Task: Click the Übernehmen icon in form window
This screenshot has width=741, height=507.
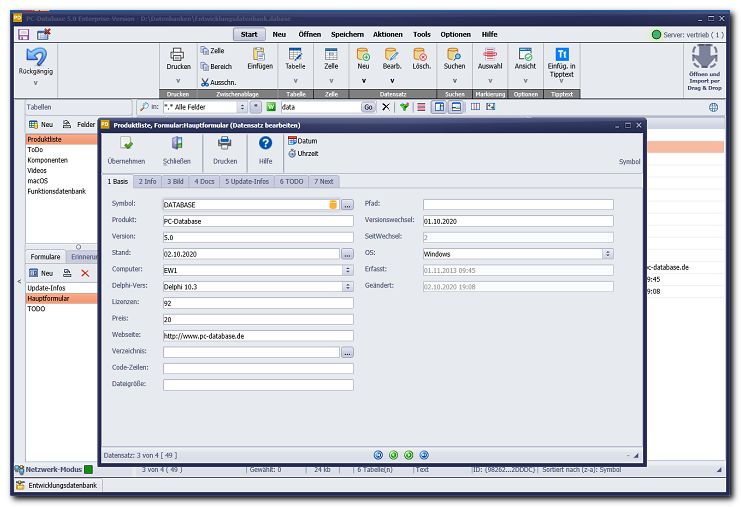Action: tap(126, 143)
